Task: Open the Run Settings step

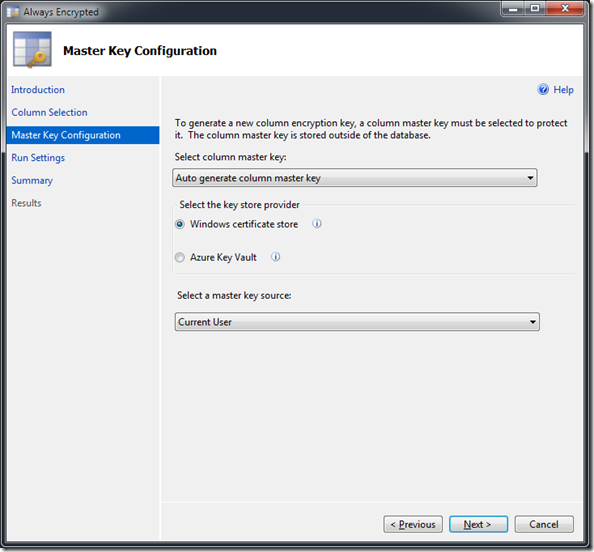Action: pos(38,158)
